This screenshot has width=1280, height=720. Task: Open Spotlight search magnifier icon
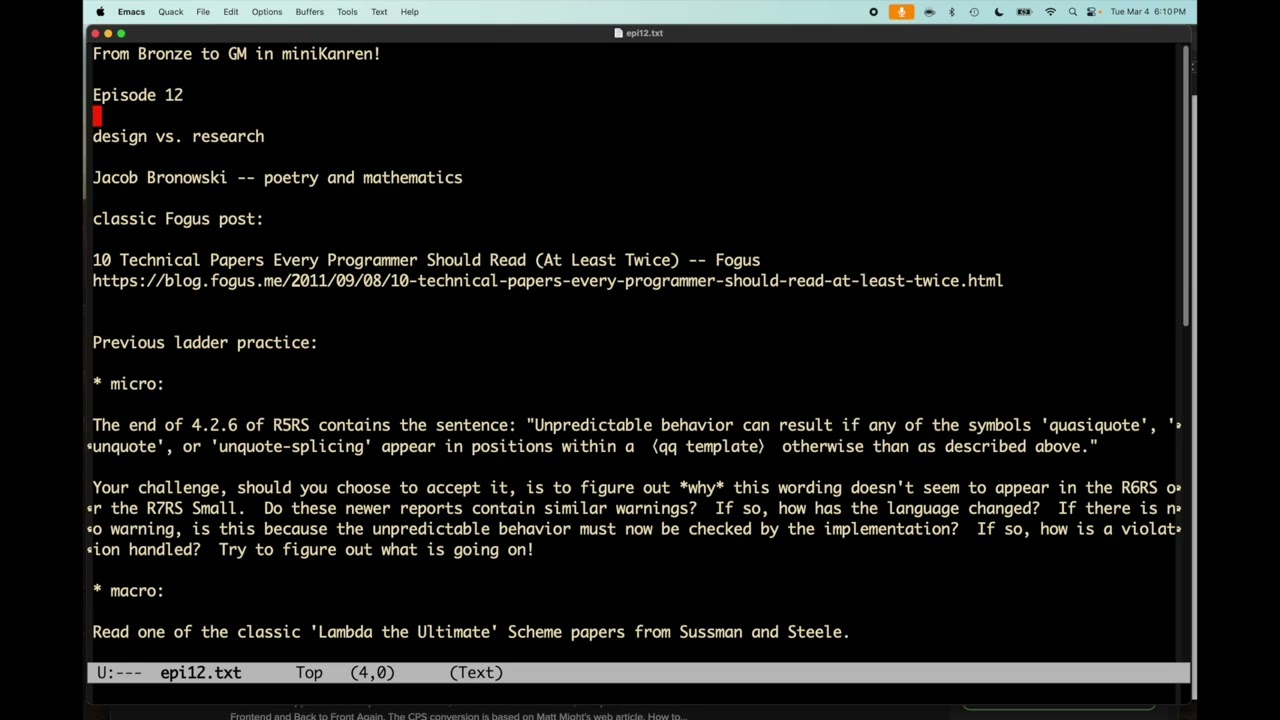pos(1073,12)
